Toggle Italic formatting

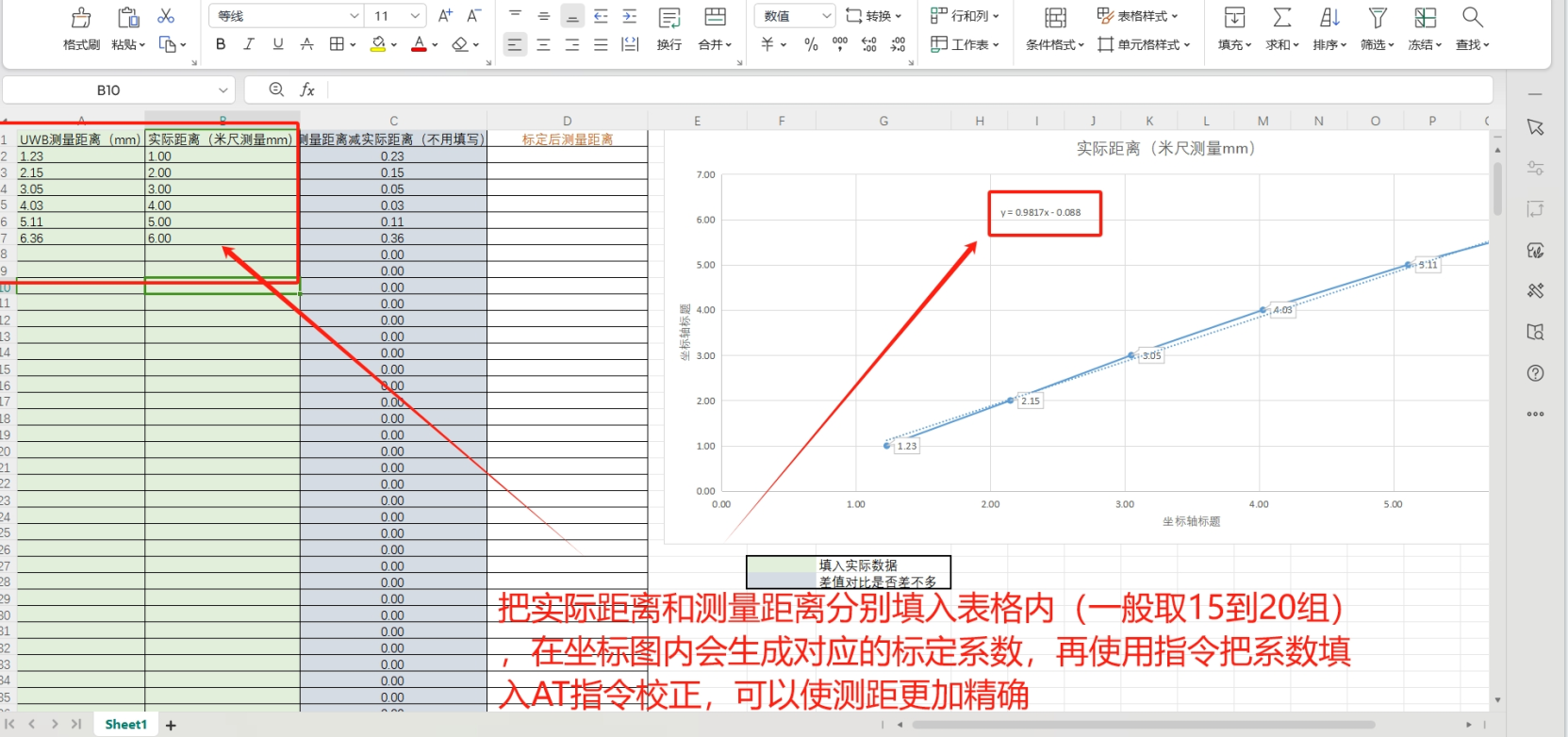249,44
